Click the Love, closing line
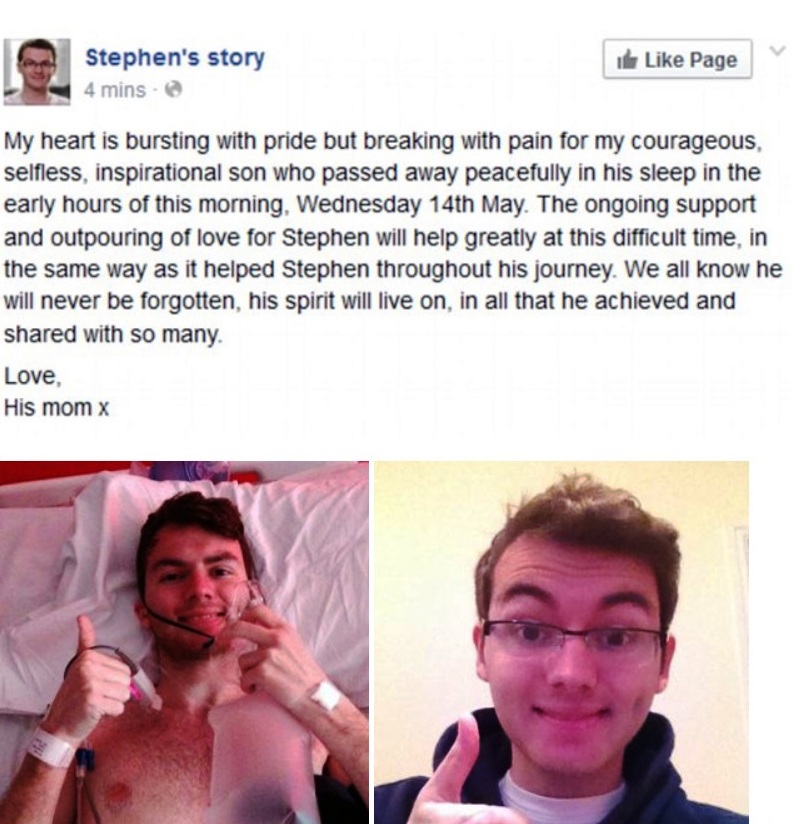Viewport: 792px width, 824px height. point(33,376)
